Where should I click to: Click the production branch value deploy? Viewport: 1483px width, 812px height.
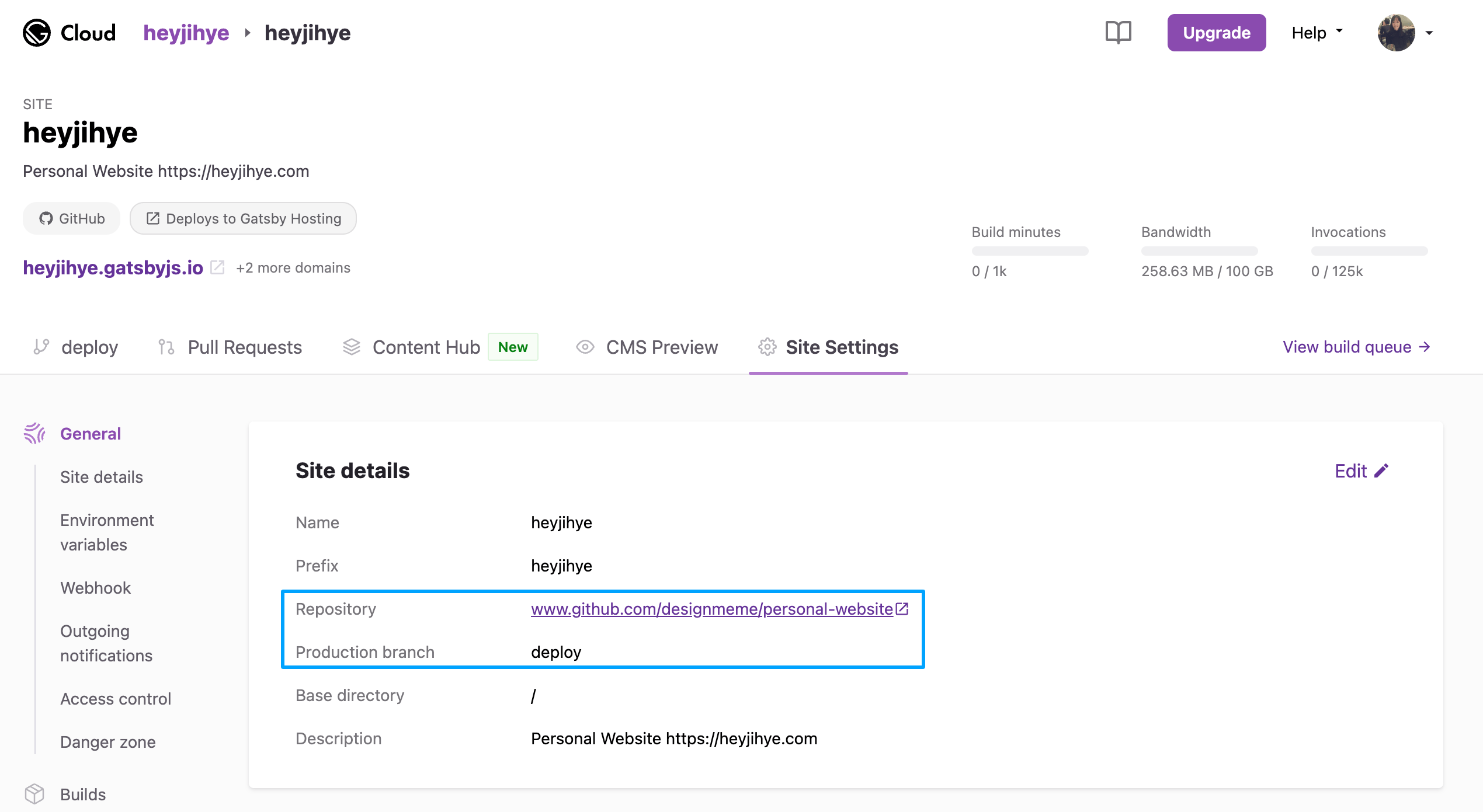[x=555, y=652]
